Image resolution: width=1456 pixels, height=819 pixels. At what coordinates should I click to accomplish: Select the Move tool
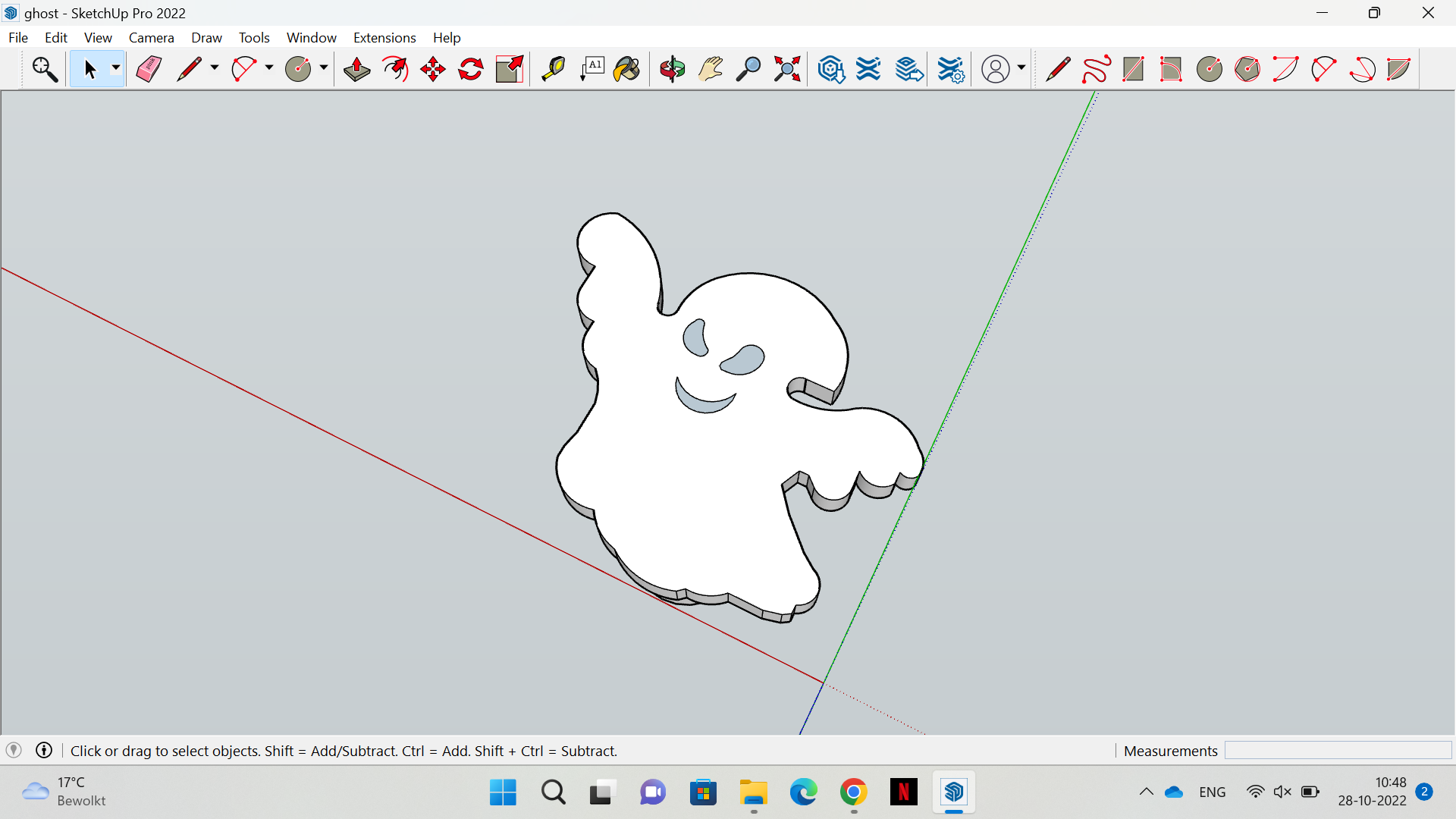(x=431, y=69)
